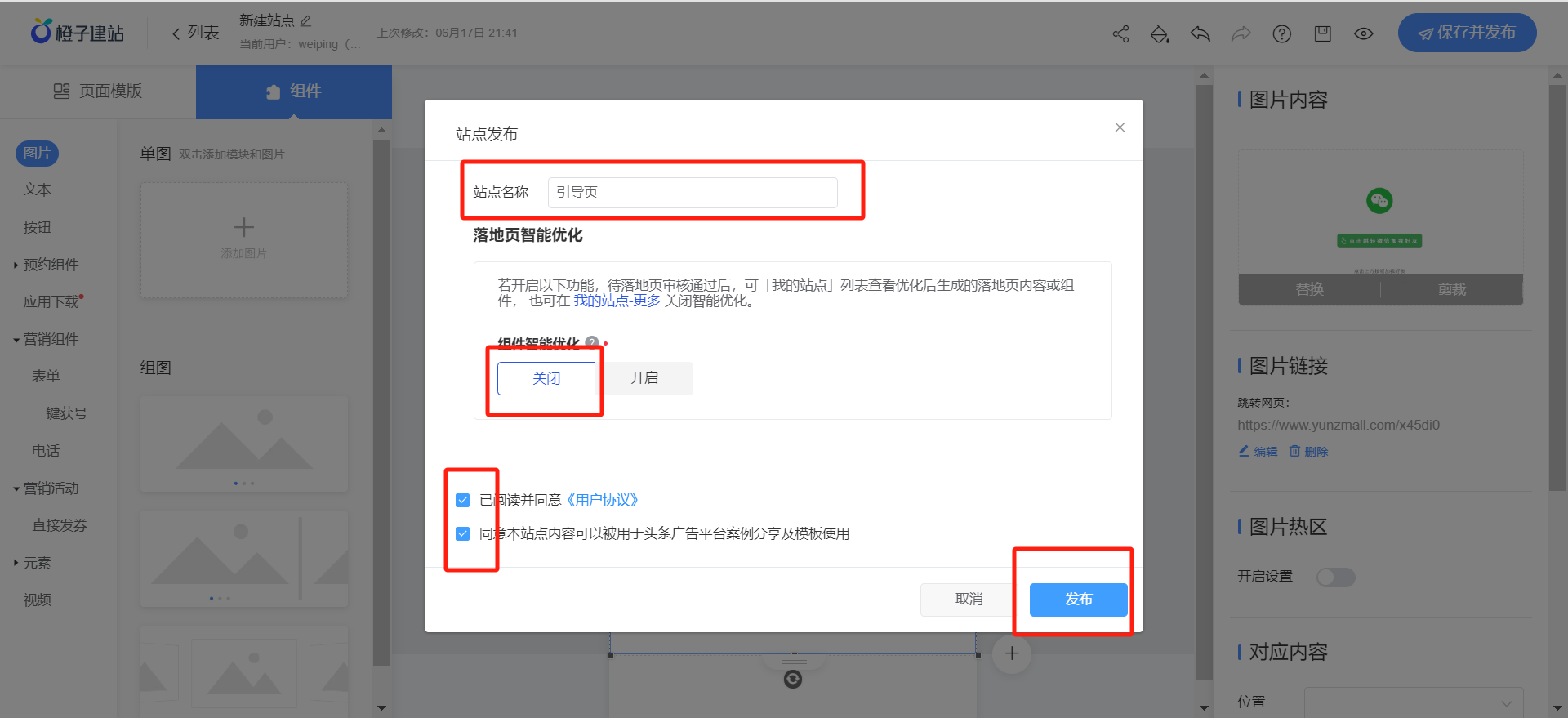The width and height of the screenshot is (1568, 718).
Task: Switch to the 组件 tab
Action: [x=294, y=91]
